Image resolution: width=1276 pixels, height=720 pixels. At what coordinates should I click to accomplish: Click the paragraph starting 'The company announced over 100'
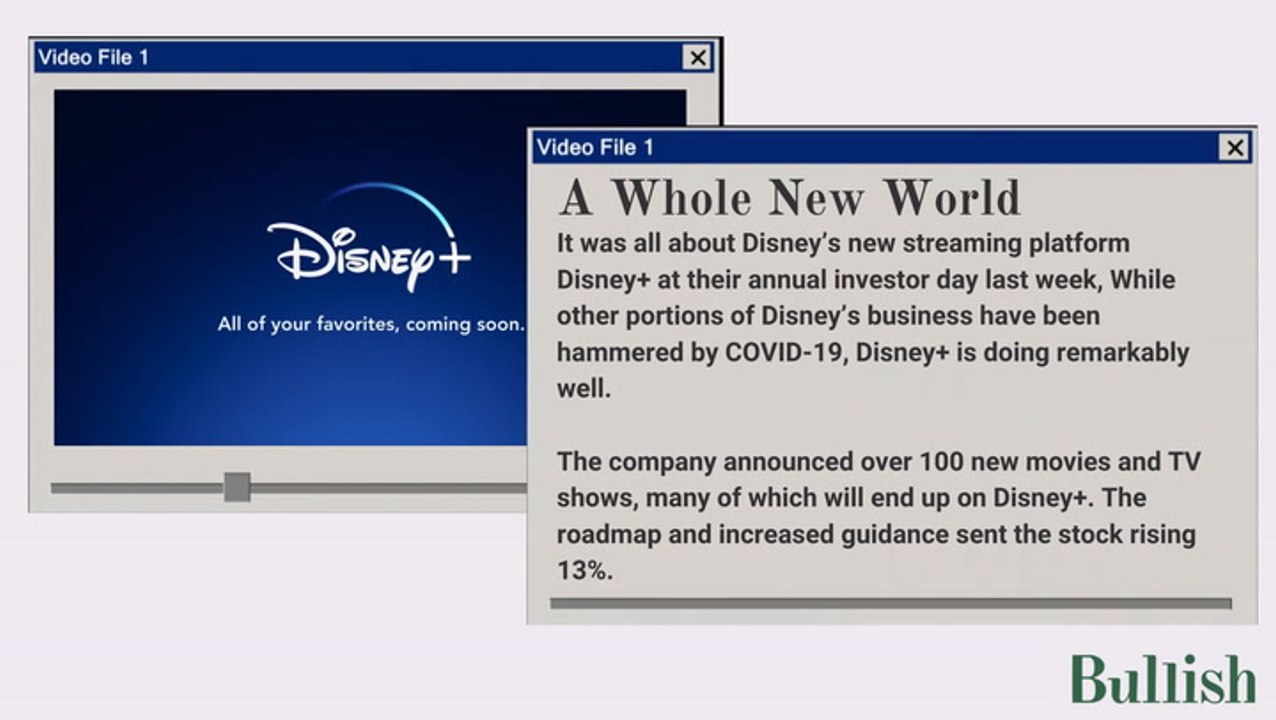click(x=877, y=516)
